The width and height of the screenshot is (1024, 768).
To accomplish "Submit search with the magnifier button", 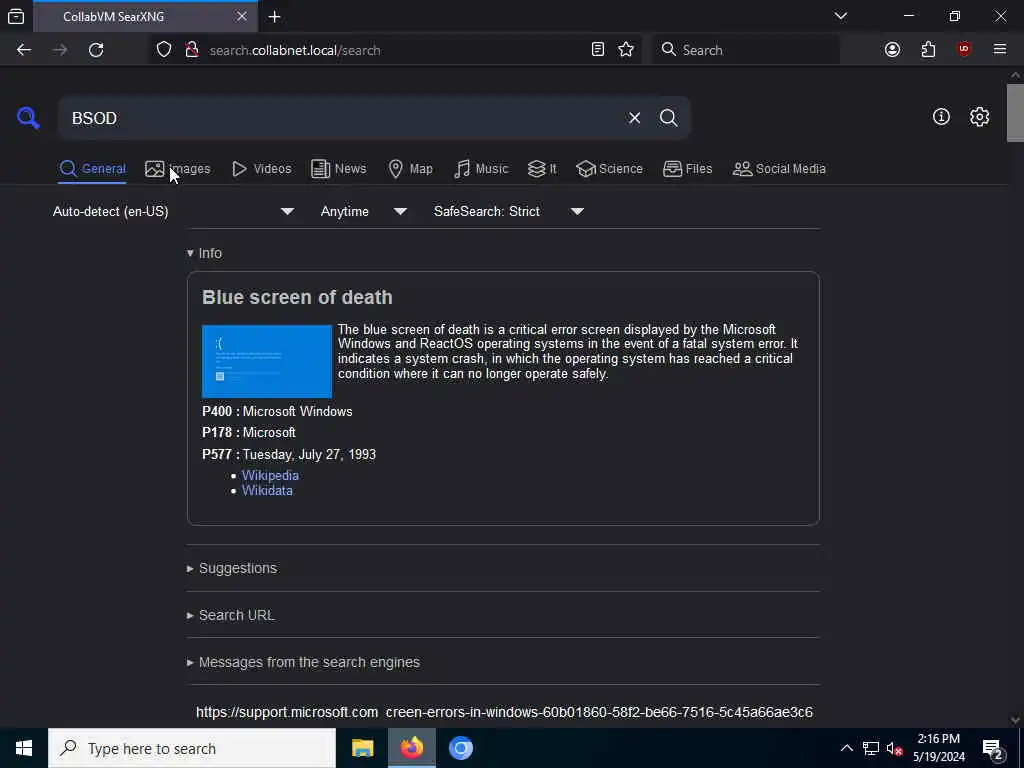I will pyautogui.click(x=668, y=118).
